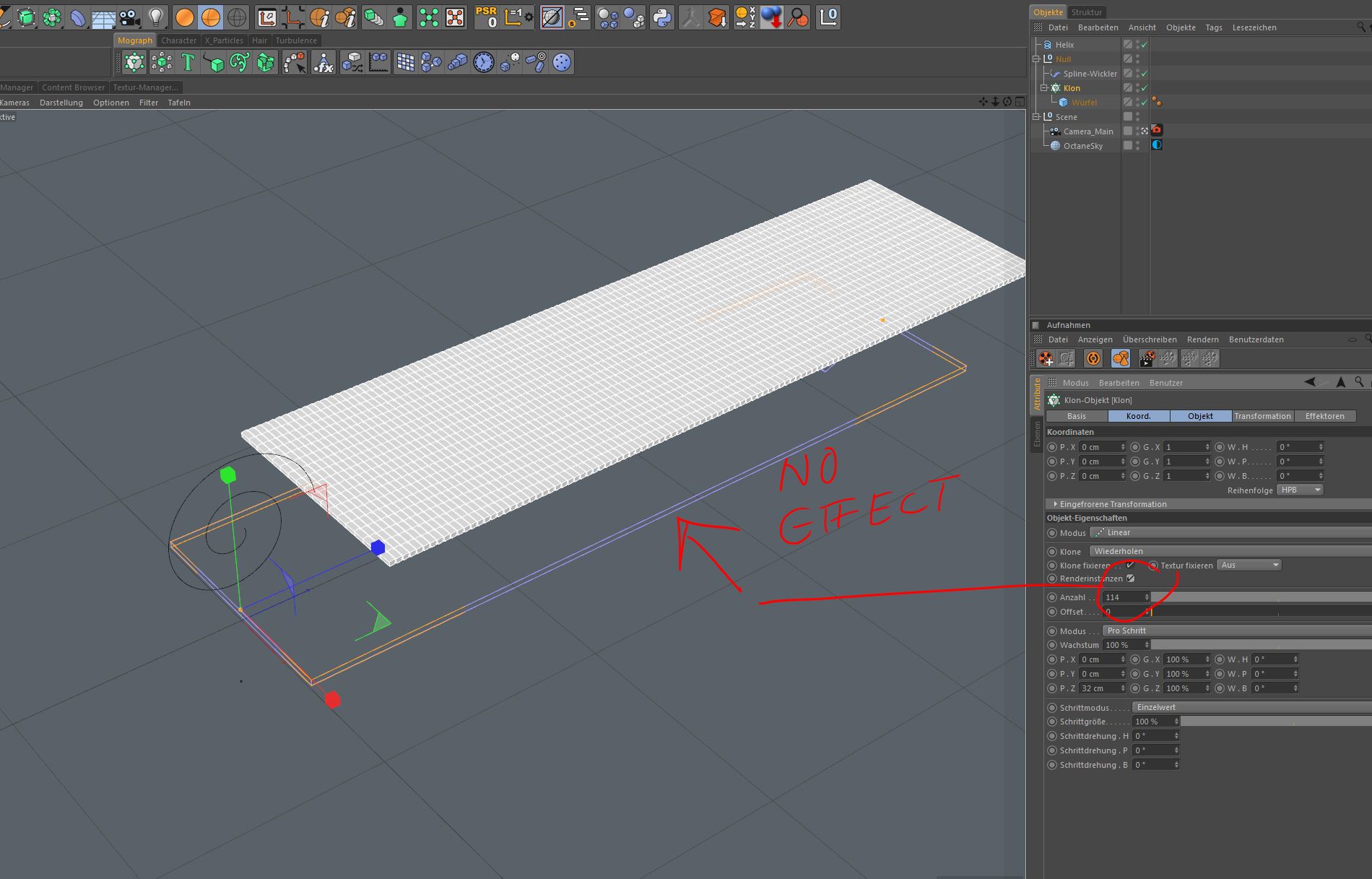Select the Camera_Main object in the tree
The image size is (1372, 879).
(1088, 131)
